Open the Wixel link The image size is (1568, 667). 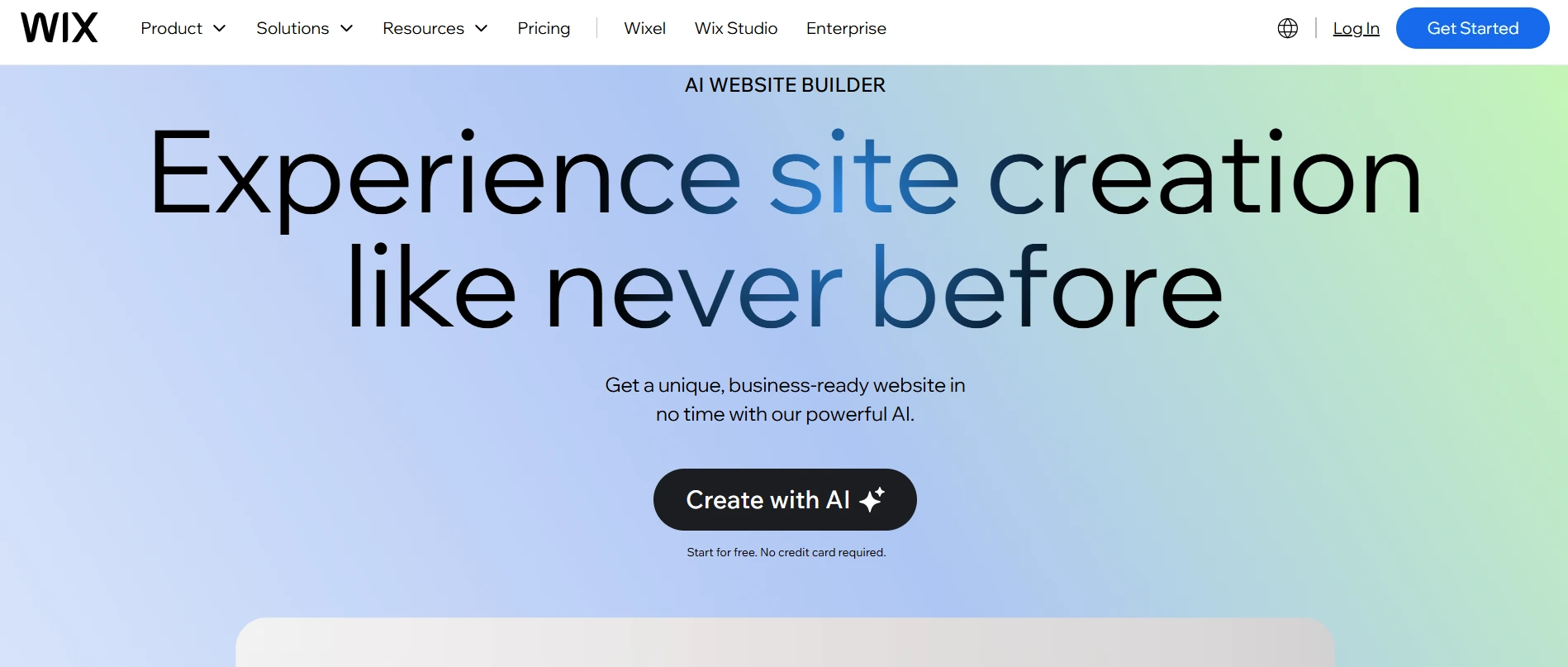pos(644,28)
